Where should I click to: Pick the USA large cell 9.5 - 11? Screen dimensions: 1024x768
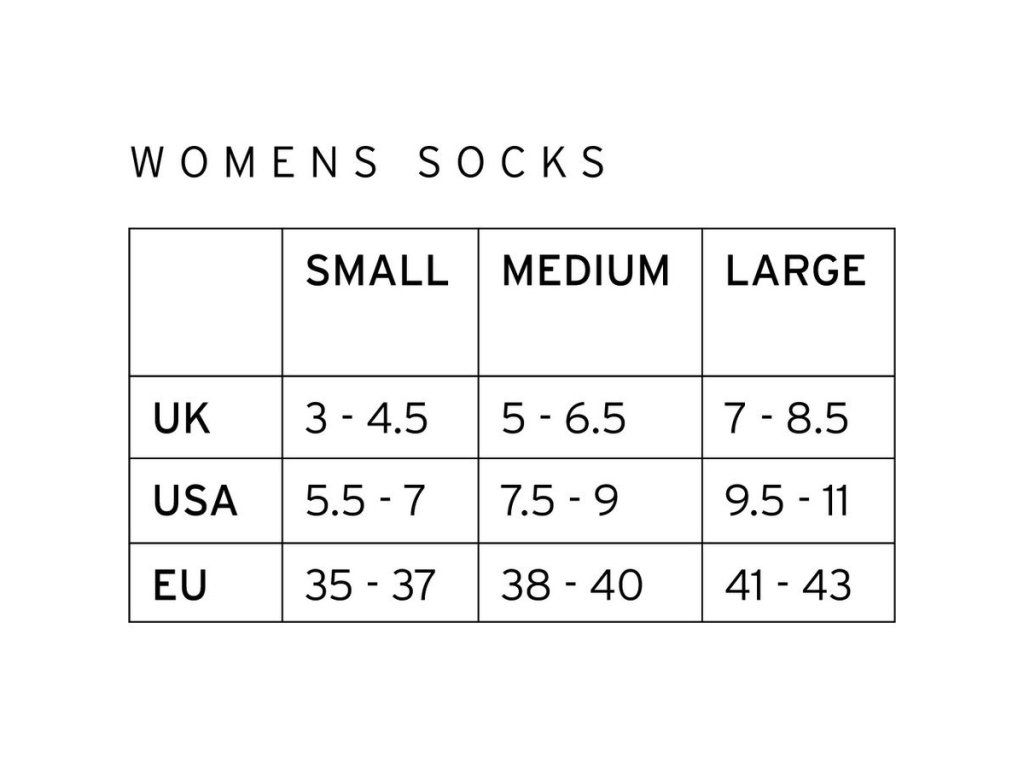coord(787,500)
